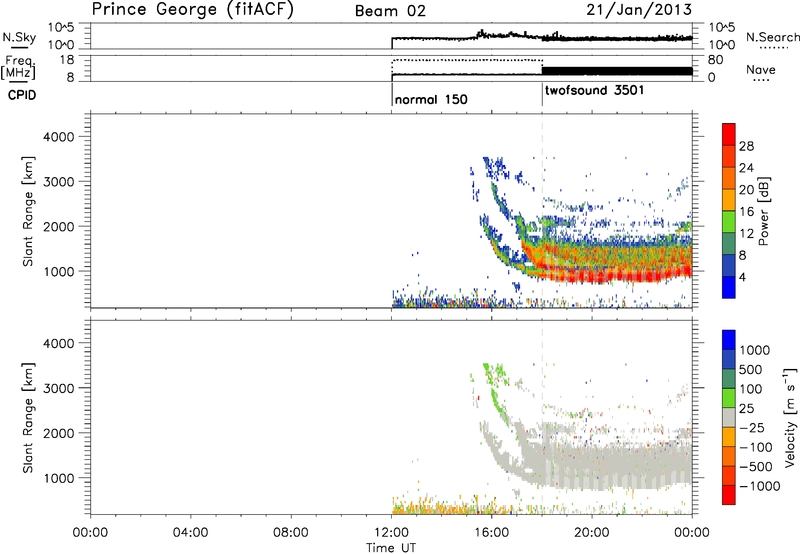Click the Time UT axis label
The image size is (800, 554).
391,548
